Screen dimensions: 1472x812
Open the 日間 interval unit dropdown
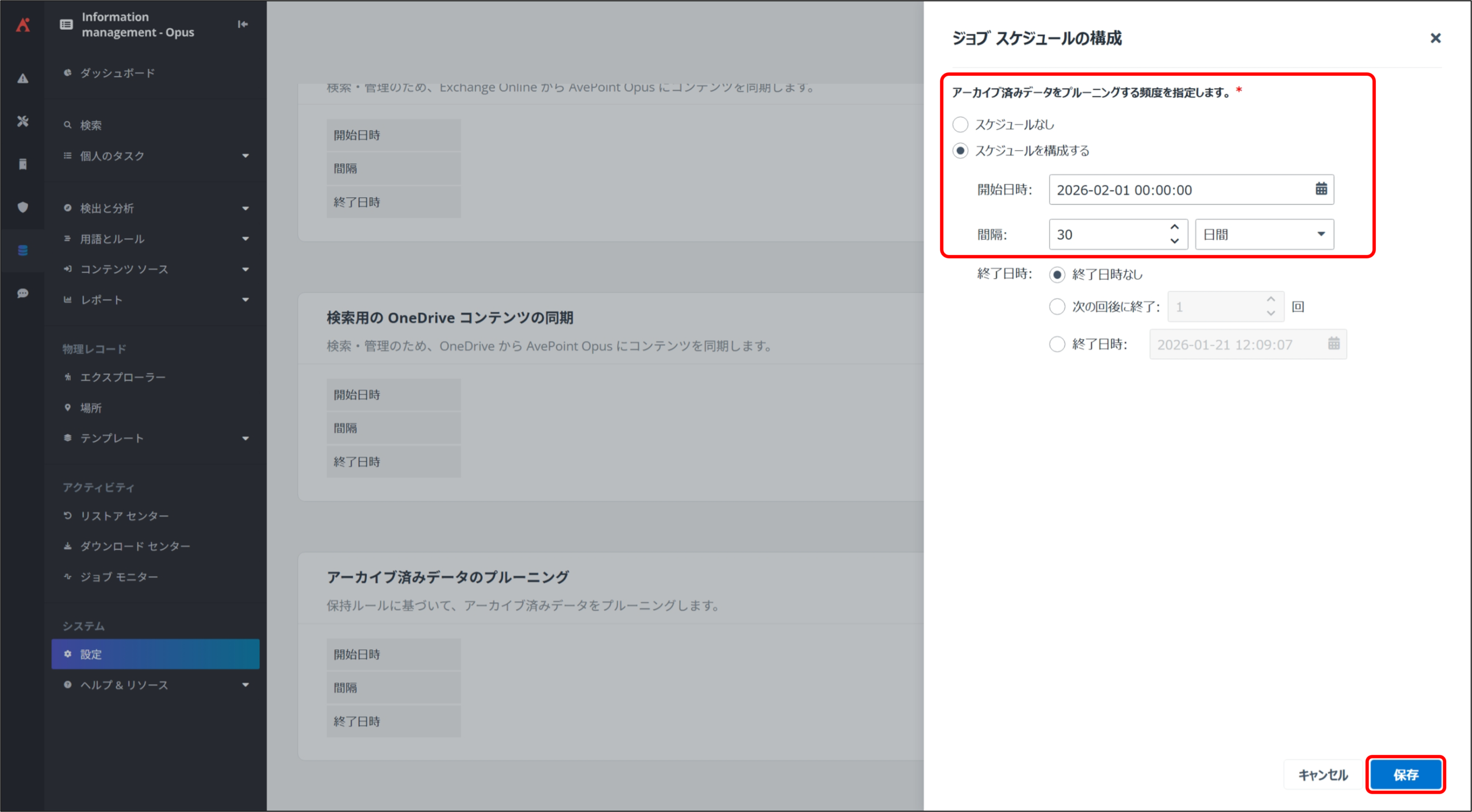click(1264, 234)
